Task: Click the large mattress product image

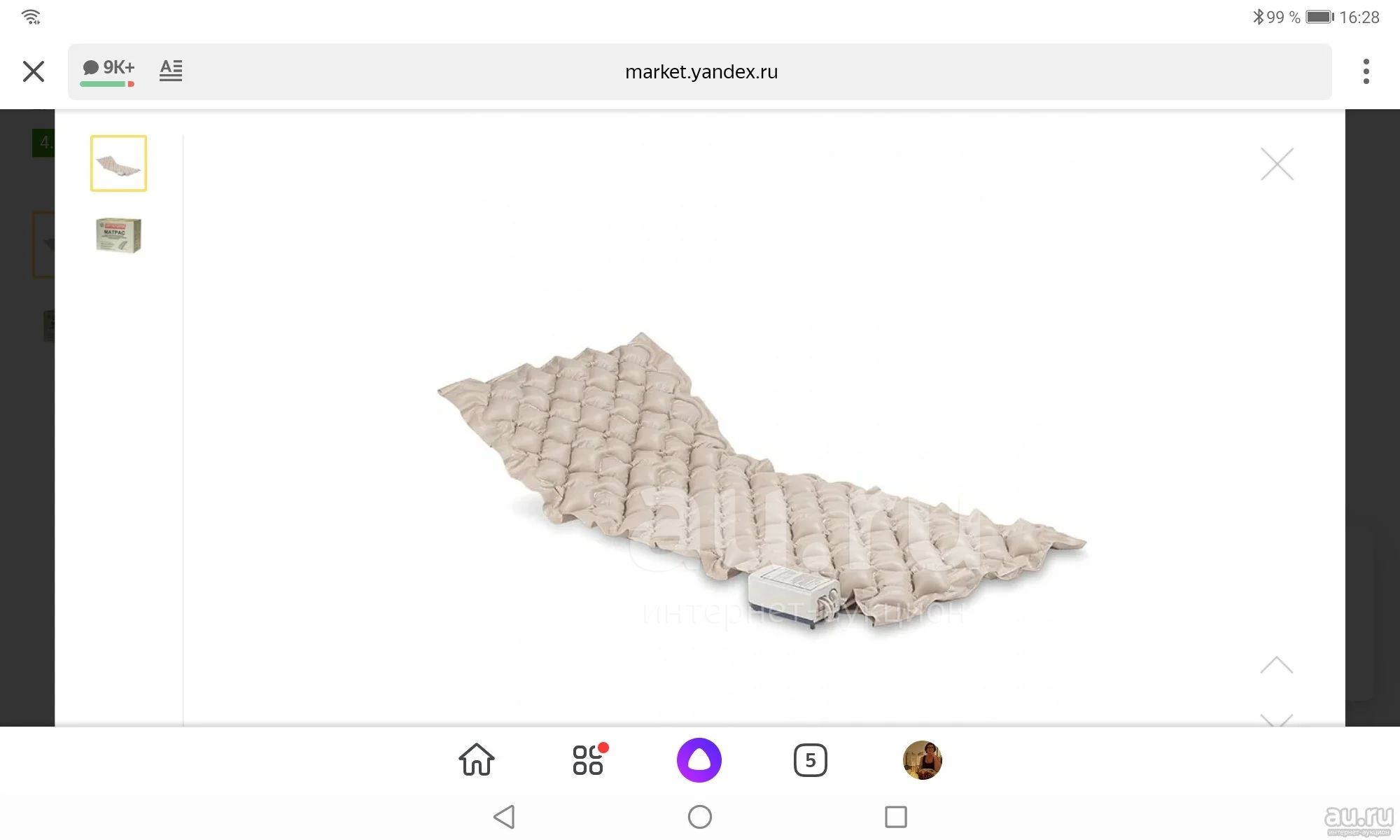Action: tap(762, 482)
